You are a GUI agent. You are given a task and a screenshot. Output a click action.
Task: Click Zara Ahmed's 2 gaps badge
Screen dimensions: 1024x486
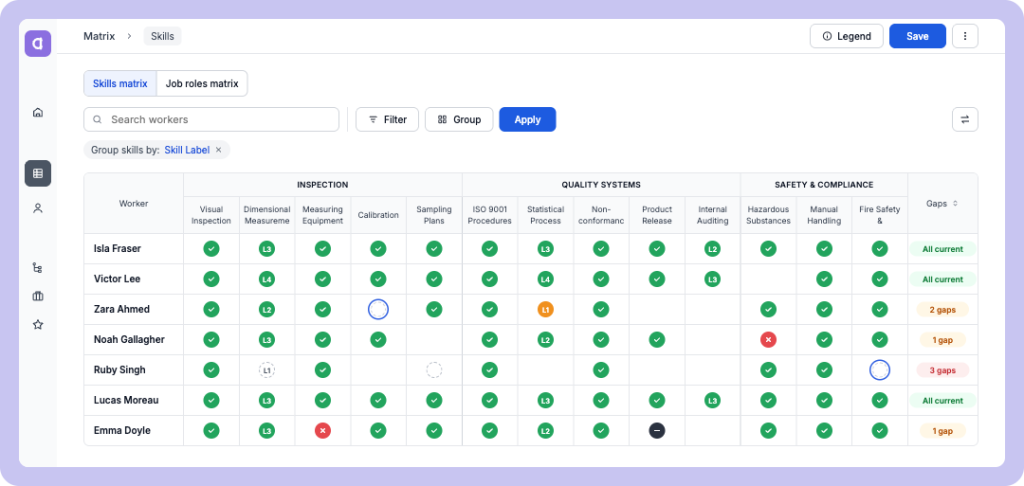point(942,310)
